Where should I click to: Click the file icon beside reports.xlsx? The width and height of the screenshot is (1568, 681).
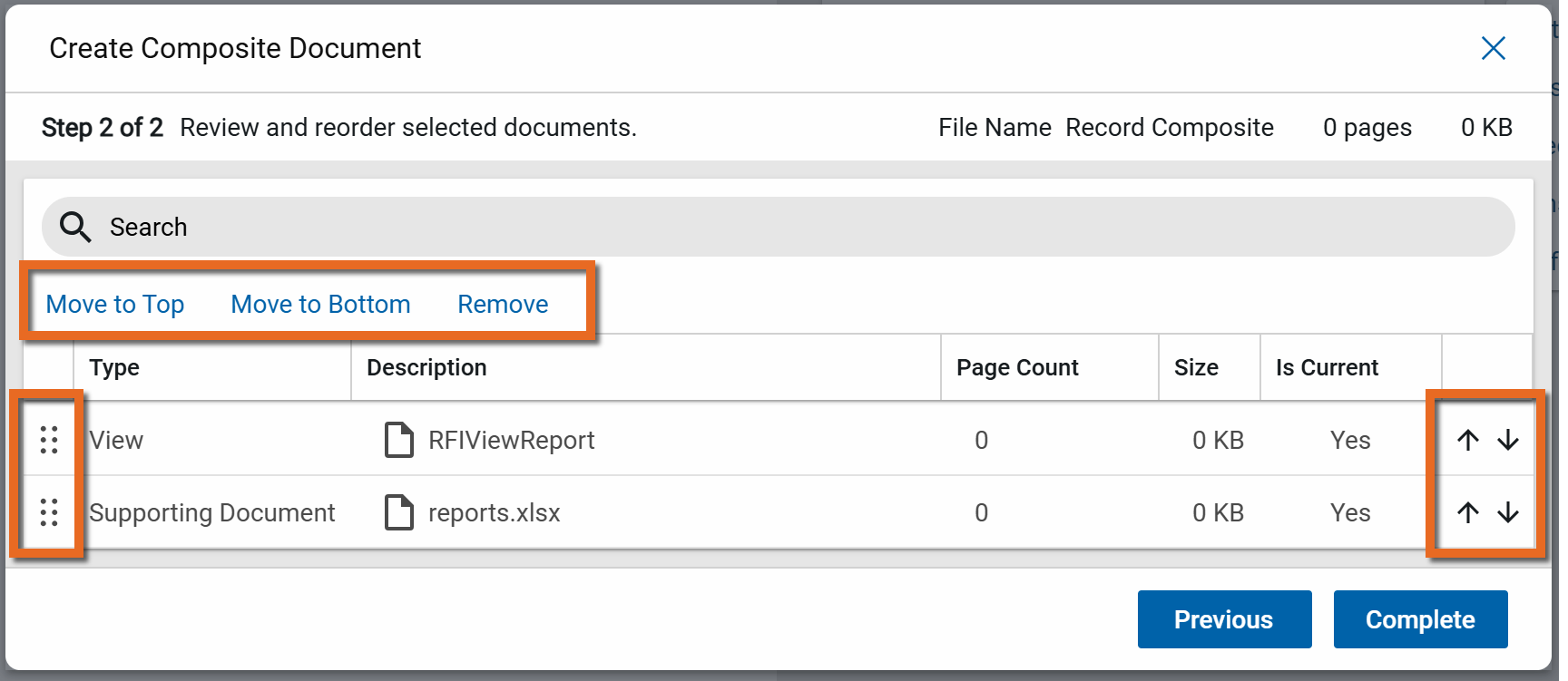398,512
